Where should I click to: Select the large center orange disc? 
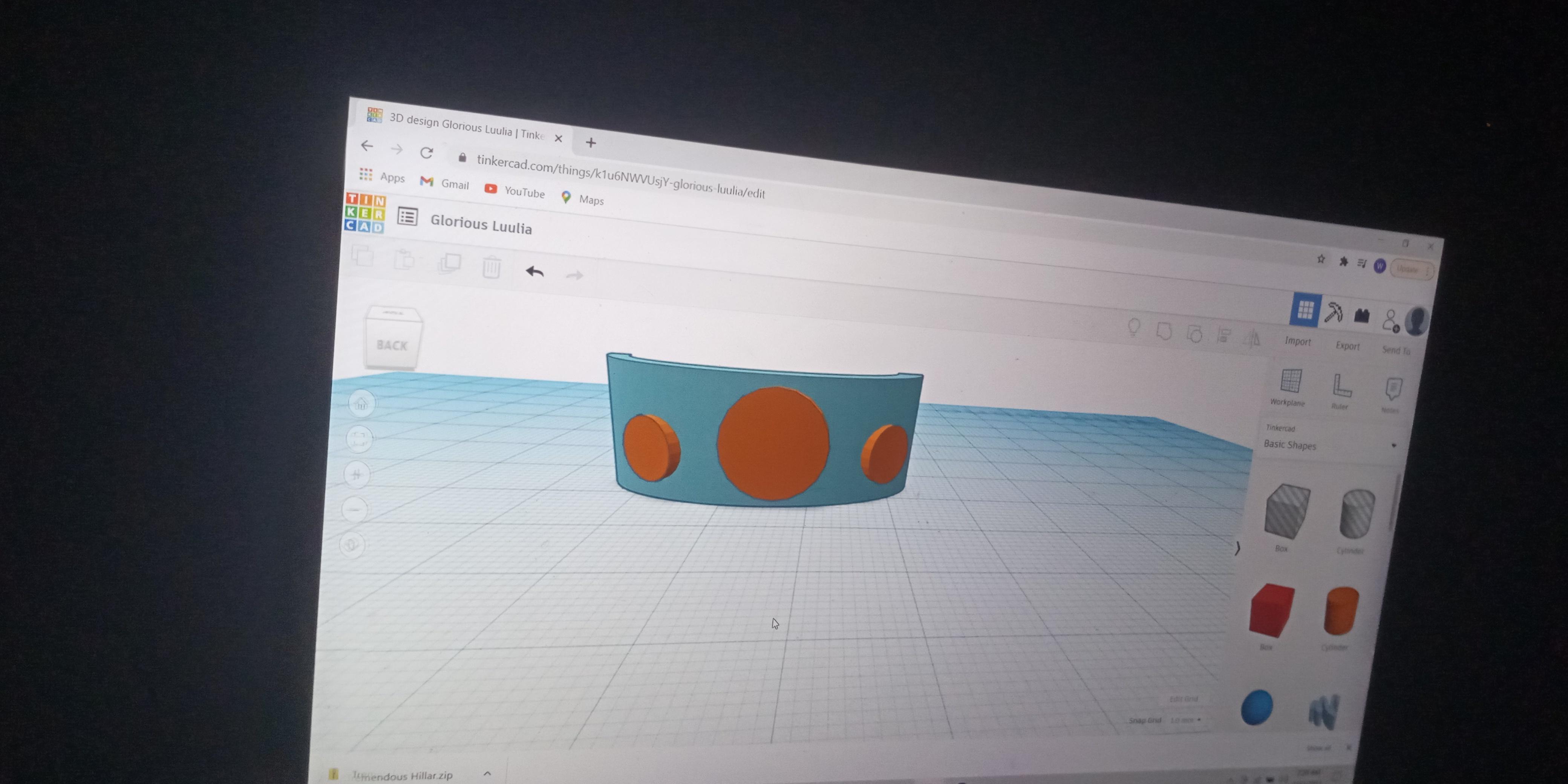[x=773, y=444]
